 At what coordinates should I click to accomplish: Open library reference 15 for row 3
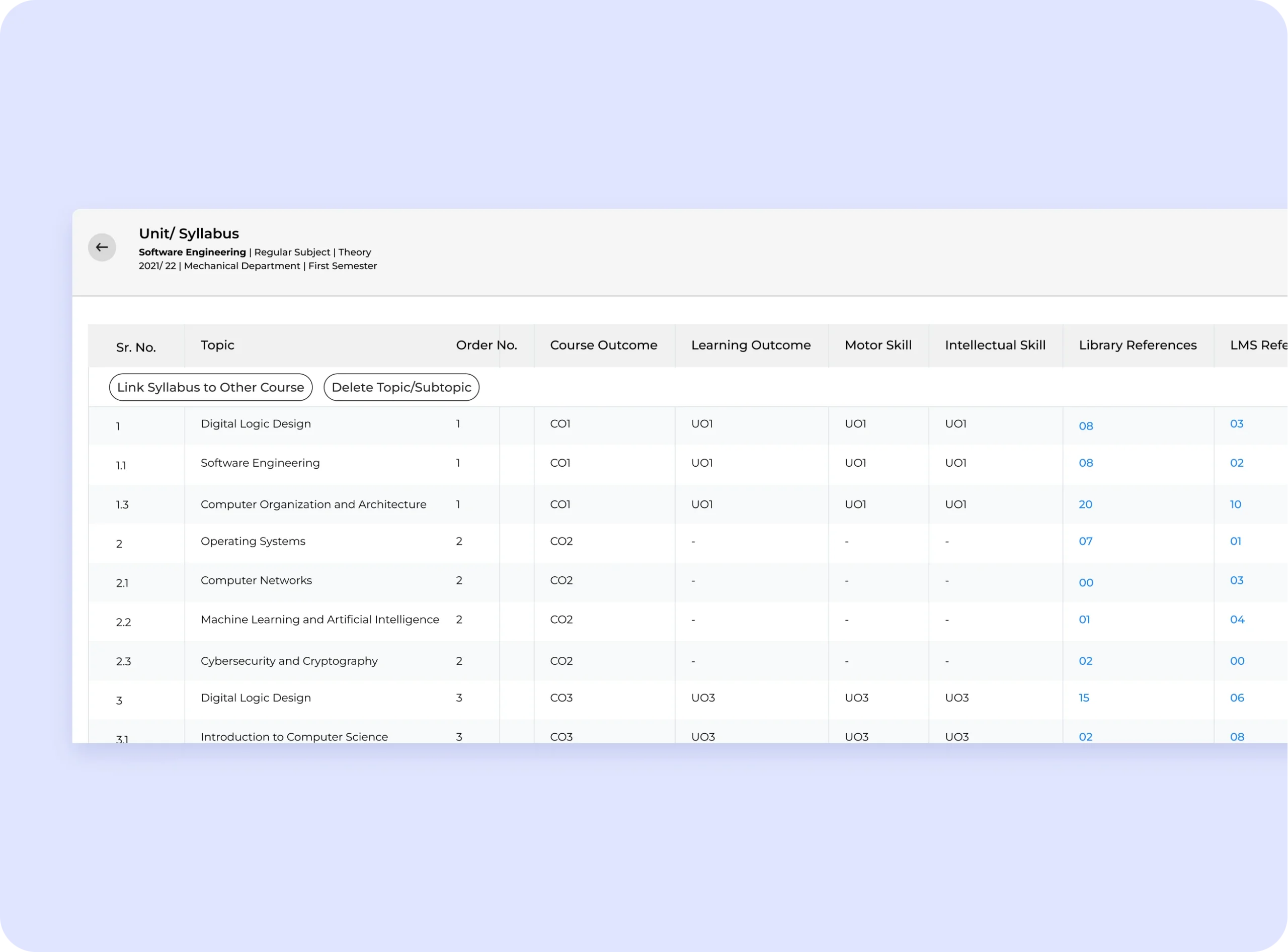click(x=1083, y=698)
